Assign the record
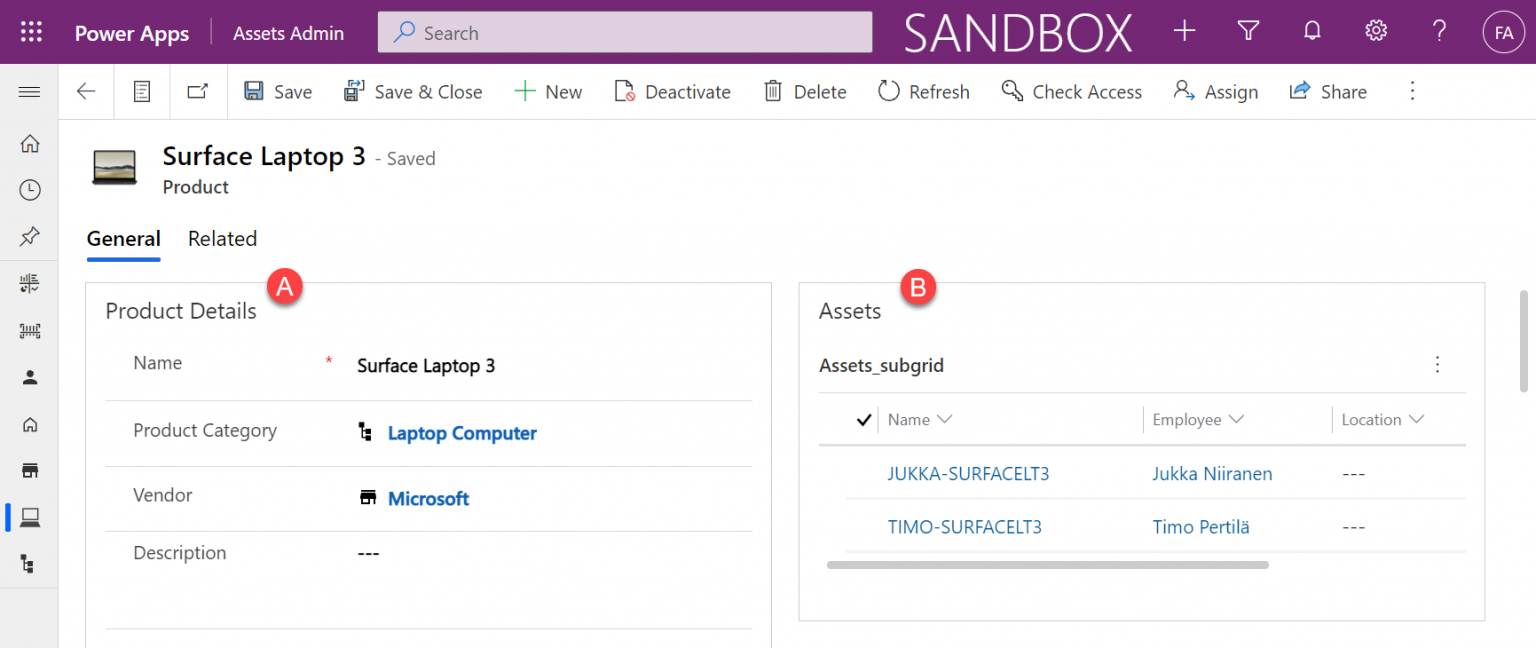 point(1216,92)
